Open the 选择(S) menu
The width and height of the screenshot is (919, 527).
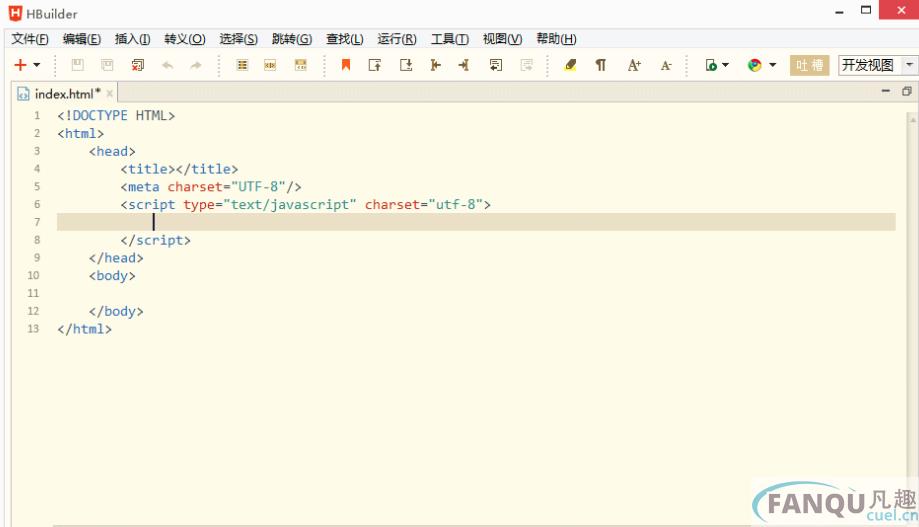tap(239, 39)
